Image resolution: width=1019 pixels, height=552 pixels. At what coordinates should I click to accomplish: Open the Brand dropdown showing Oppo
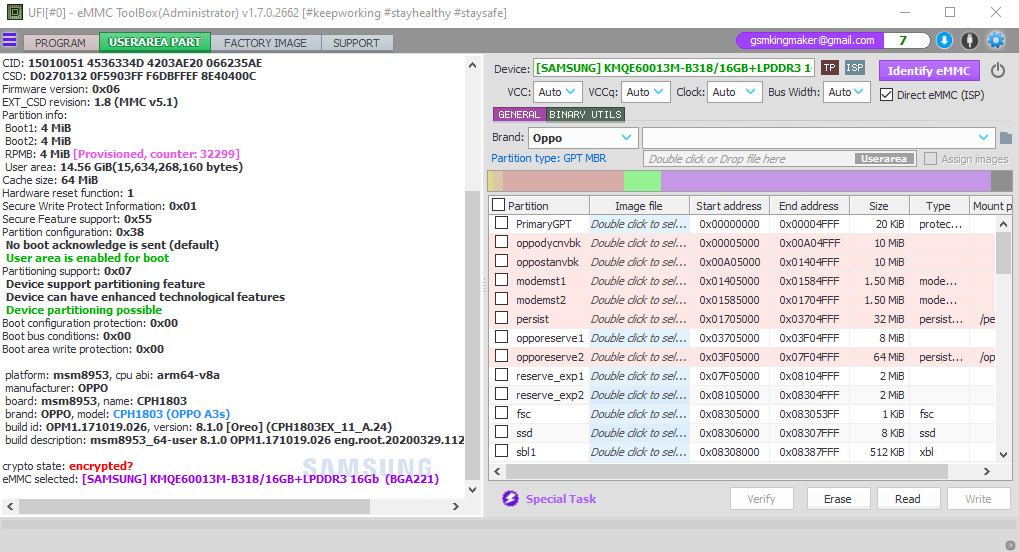(x=582, y=138)
